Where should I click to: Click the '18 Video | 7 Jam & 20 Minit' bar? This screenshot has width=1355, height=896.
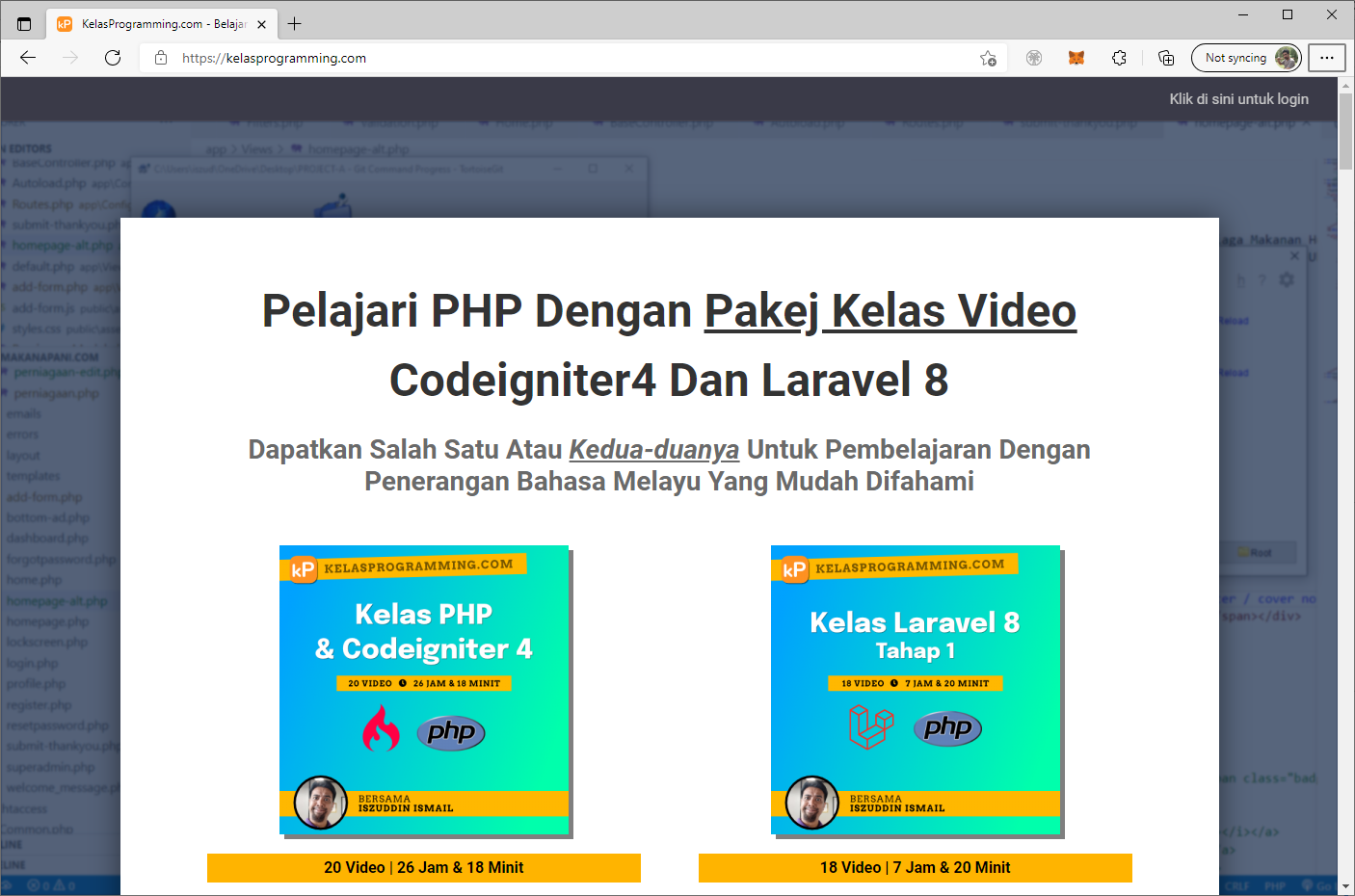pos(916,868)
